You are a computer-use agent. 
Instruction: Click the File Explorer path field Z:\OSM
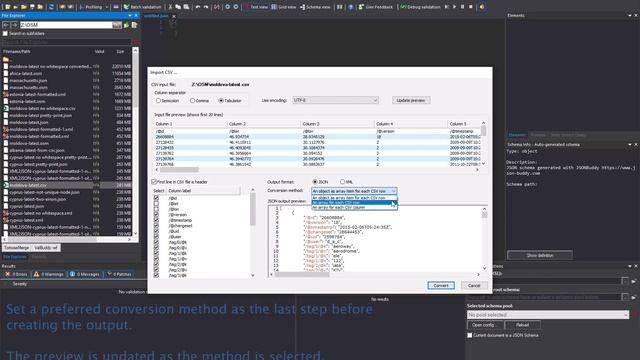pos(66,25)
